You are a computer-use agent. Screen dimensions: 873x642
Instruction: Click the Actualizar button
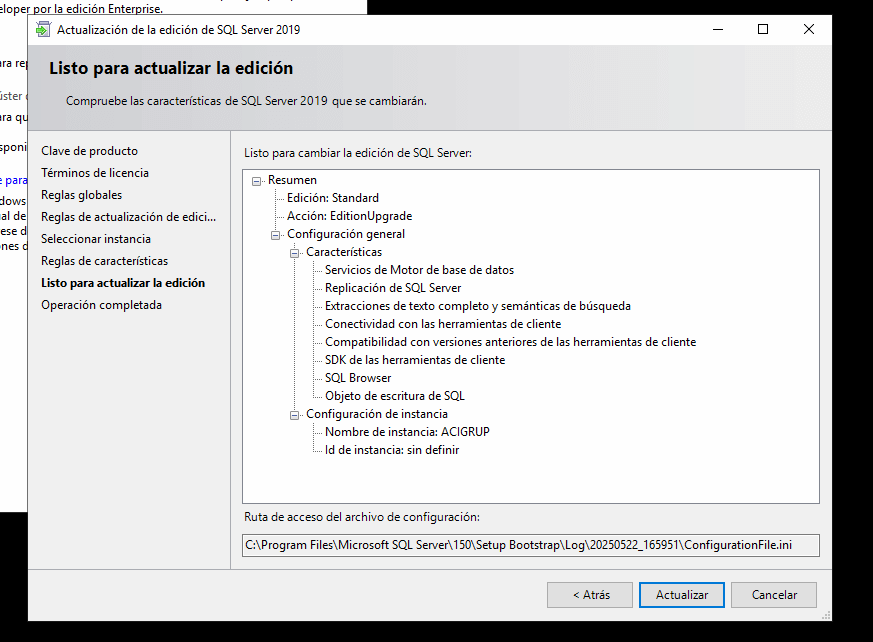(x=681, y=595)
